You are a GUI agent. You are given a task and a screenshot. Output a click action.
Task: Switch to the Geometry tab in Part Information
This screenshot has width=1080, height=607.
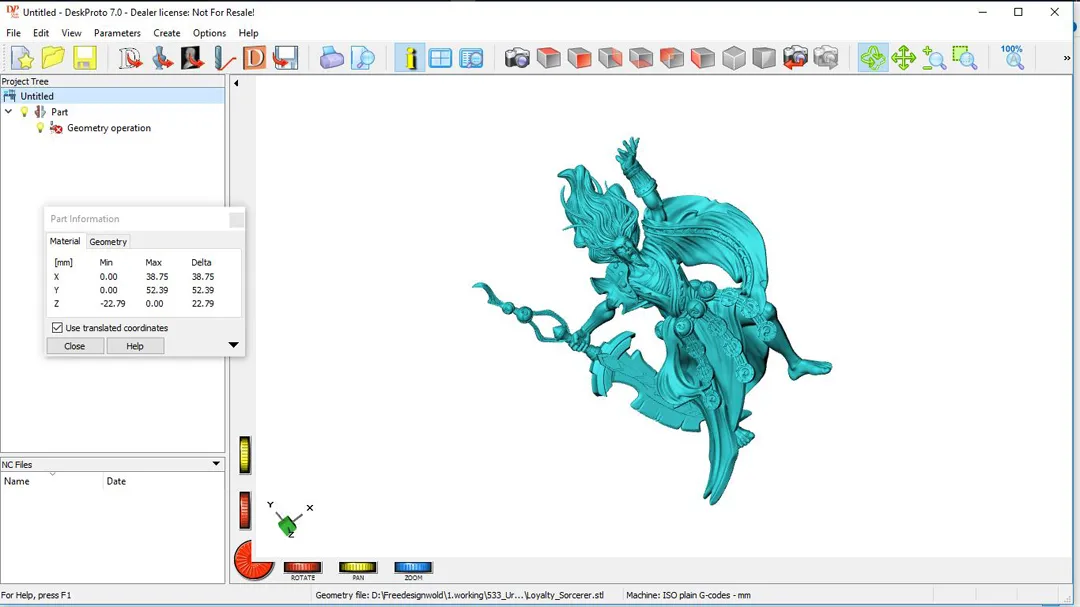click(x=108, y=242)
